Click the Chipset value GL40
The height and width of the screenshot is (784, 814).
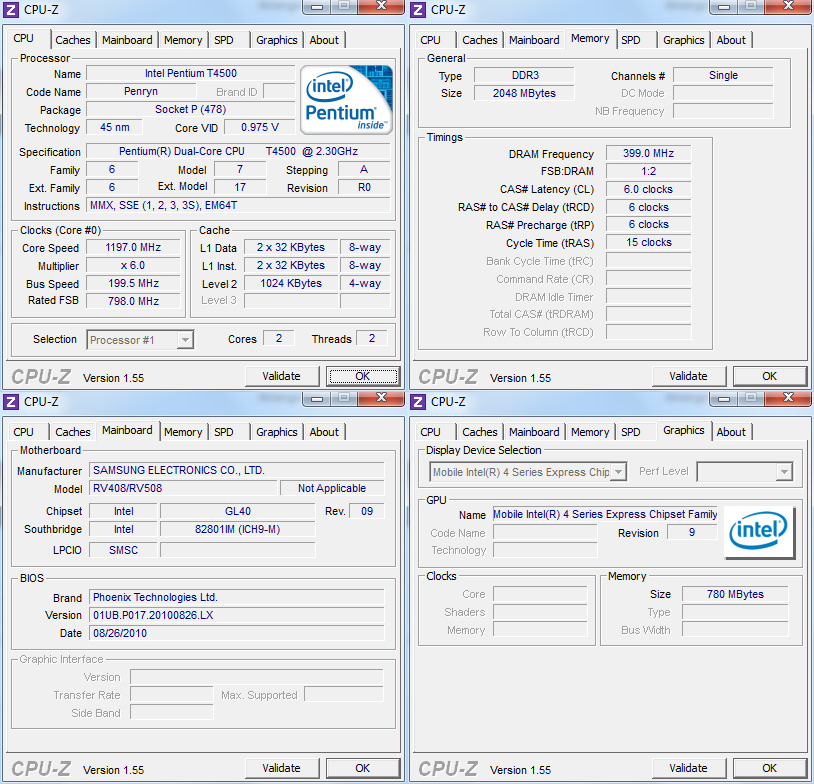237,511
